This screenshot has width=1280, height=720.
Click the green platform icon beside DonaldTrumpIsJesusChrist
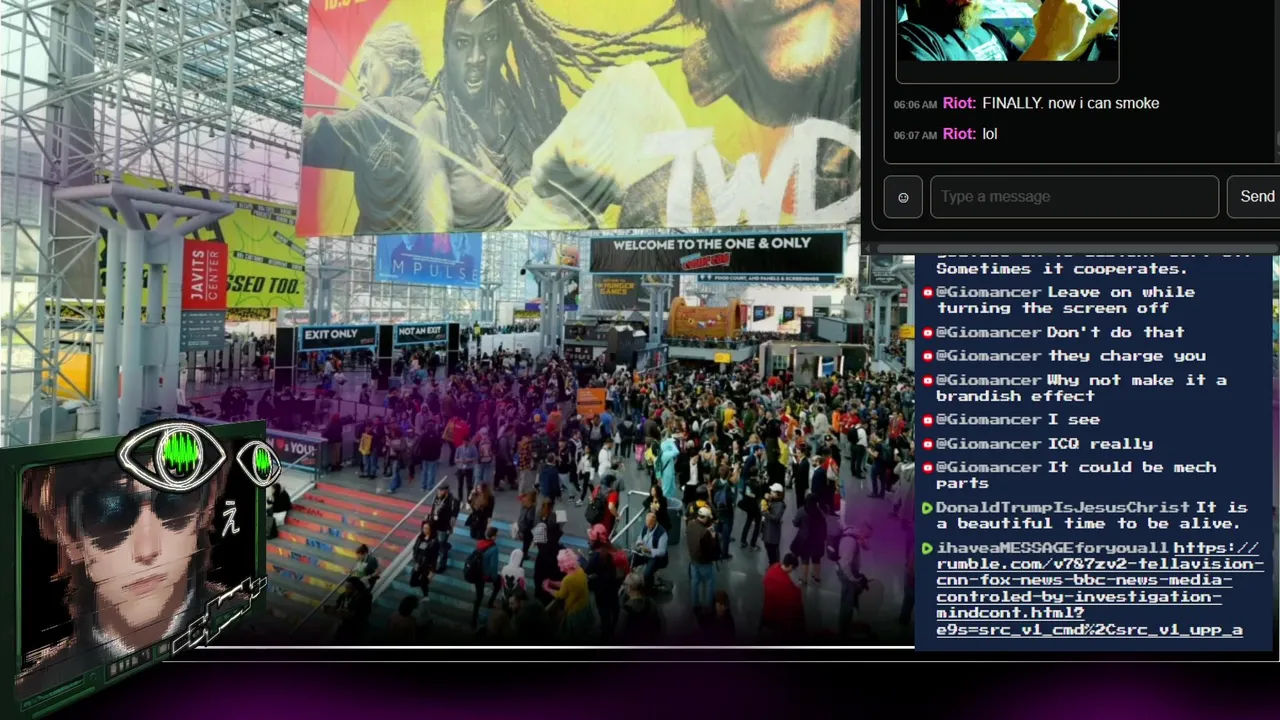[x=927, y=508]
